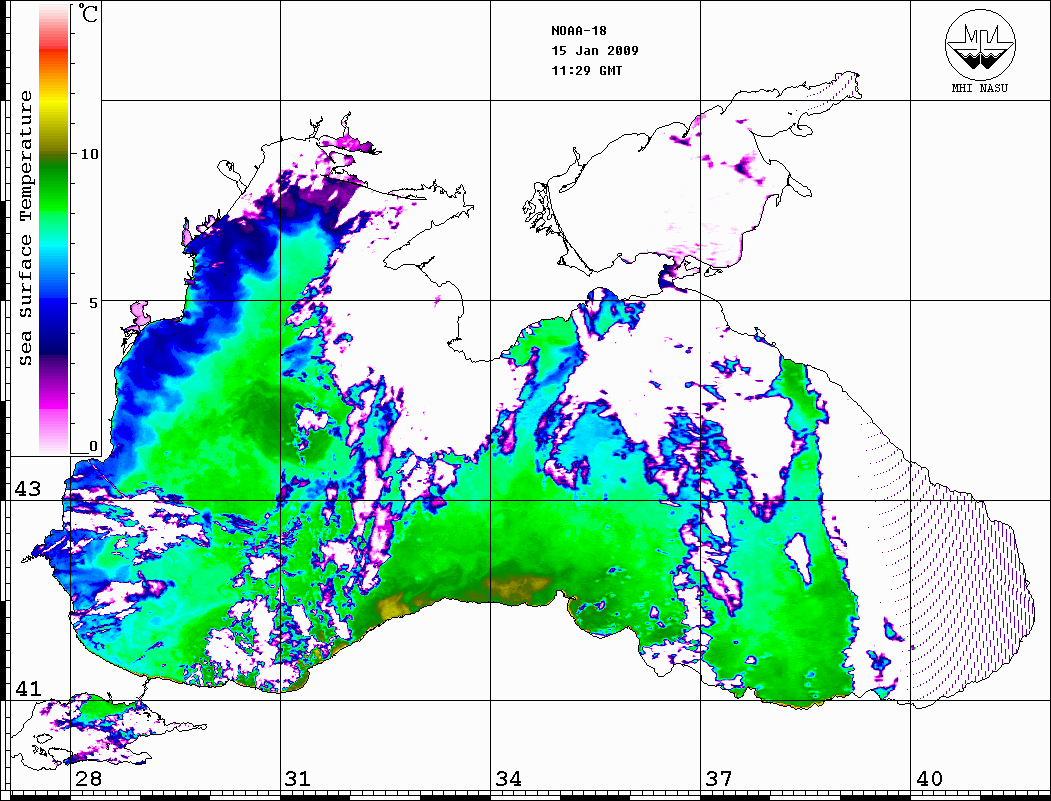Pick the yellow band on temperature color bar
The height and width of the screenshot is (801, 1051).
coord(54,102)
